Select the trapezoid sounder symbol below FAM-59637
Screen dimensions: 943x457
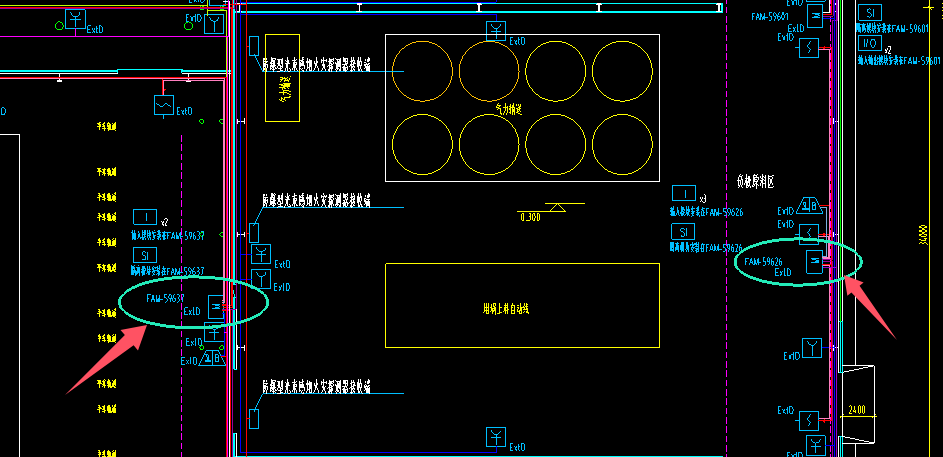coord(212,358)
